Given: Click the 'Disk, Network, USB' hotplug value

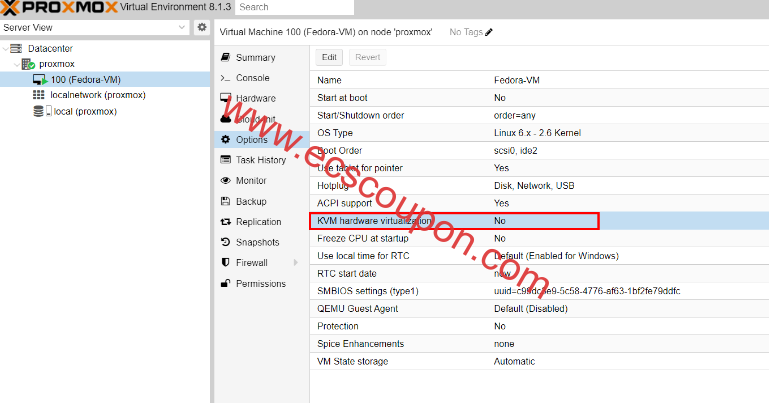Looking at the screenshot, I should coord(534,185).
